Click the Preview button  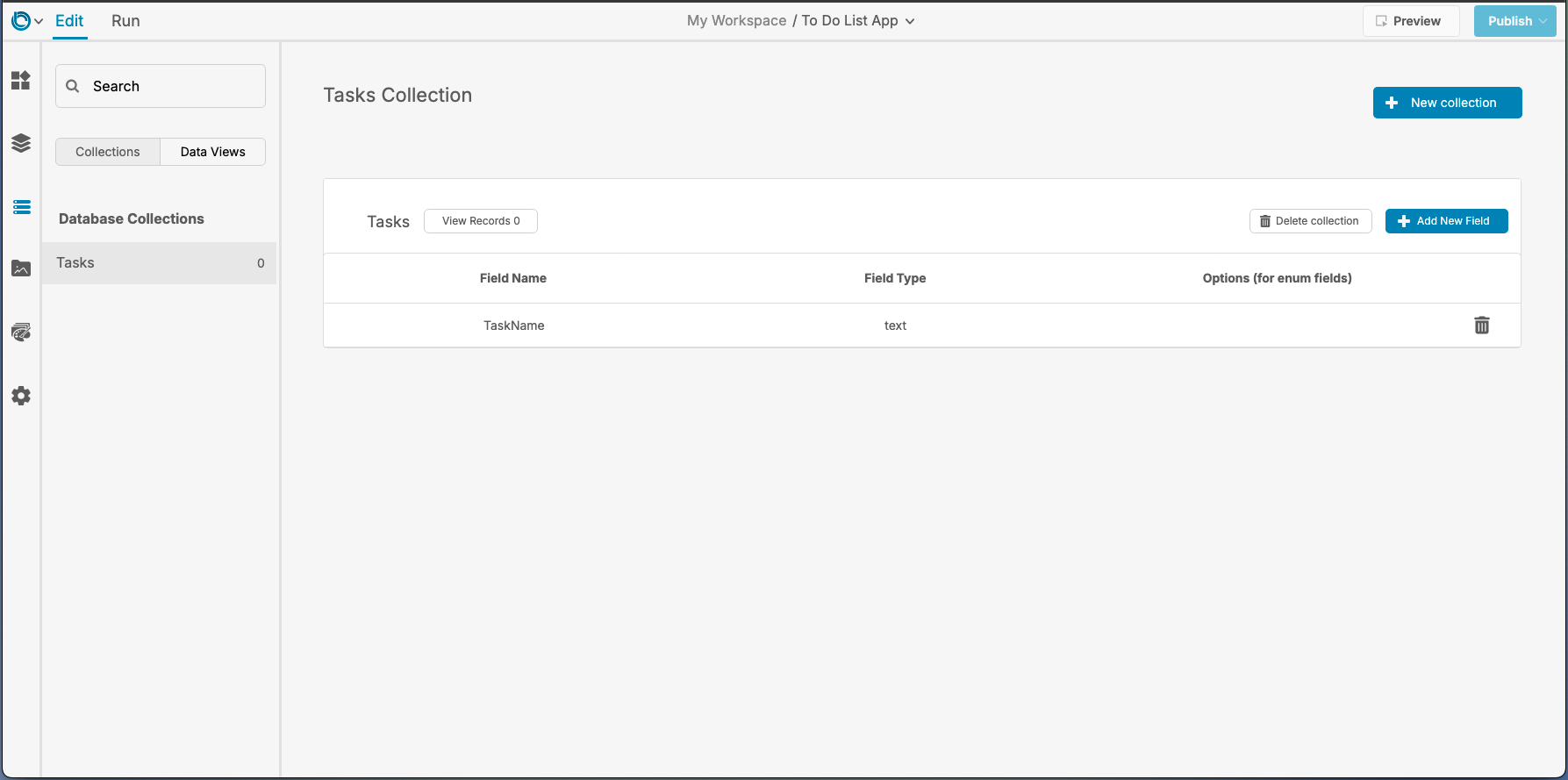(1411, 21)
